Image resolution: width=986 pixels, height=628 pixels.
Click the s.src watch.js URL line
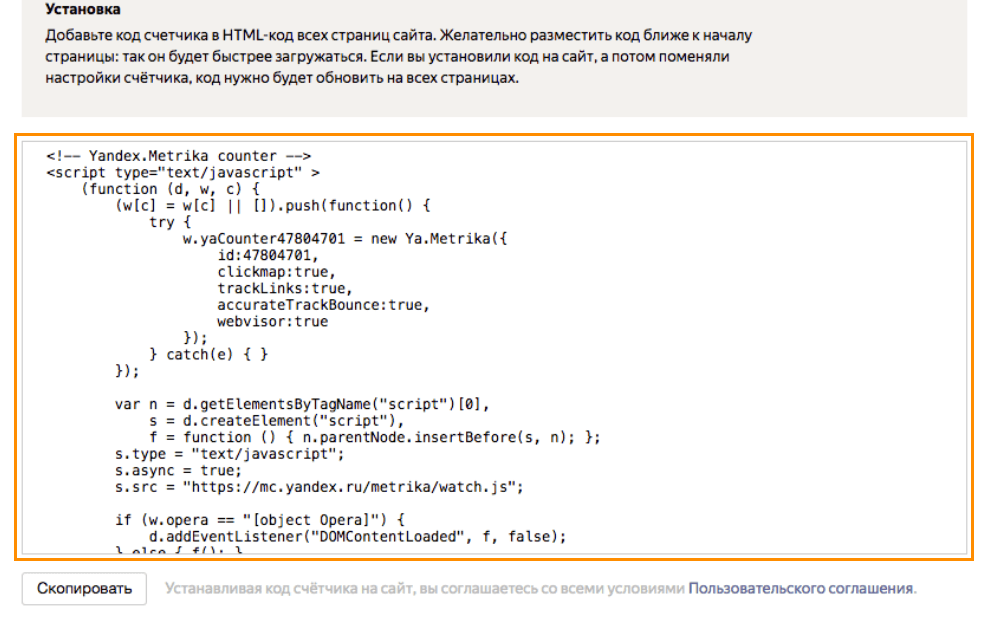click(x=319, y=487)
